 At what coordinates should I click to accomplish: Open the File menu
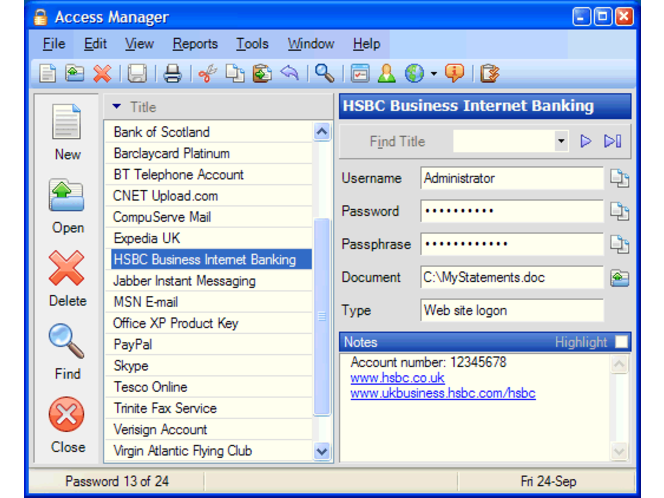54,44
